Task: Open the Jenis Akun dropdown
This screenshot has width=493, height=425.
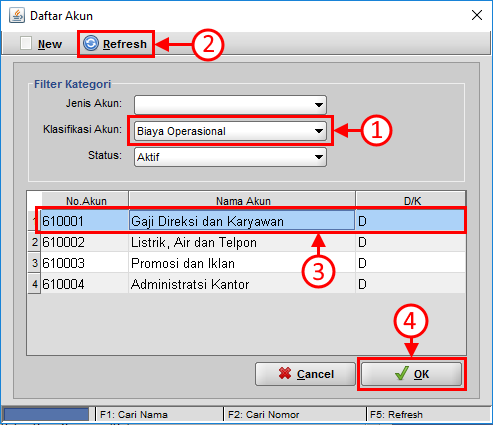Action: click(x=230, y=105)
